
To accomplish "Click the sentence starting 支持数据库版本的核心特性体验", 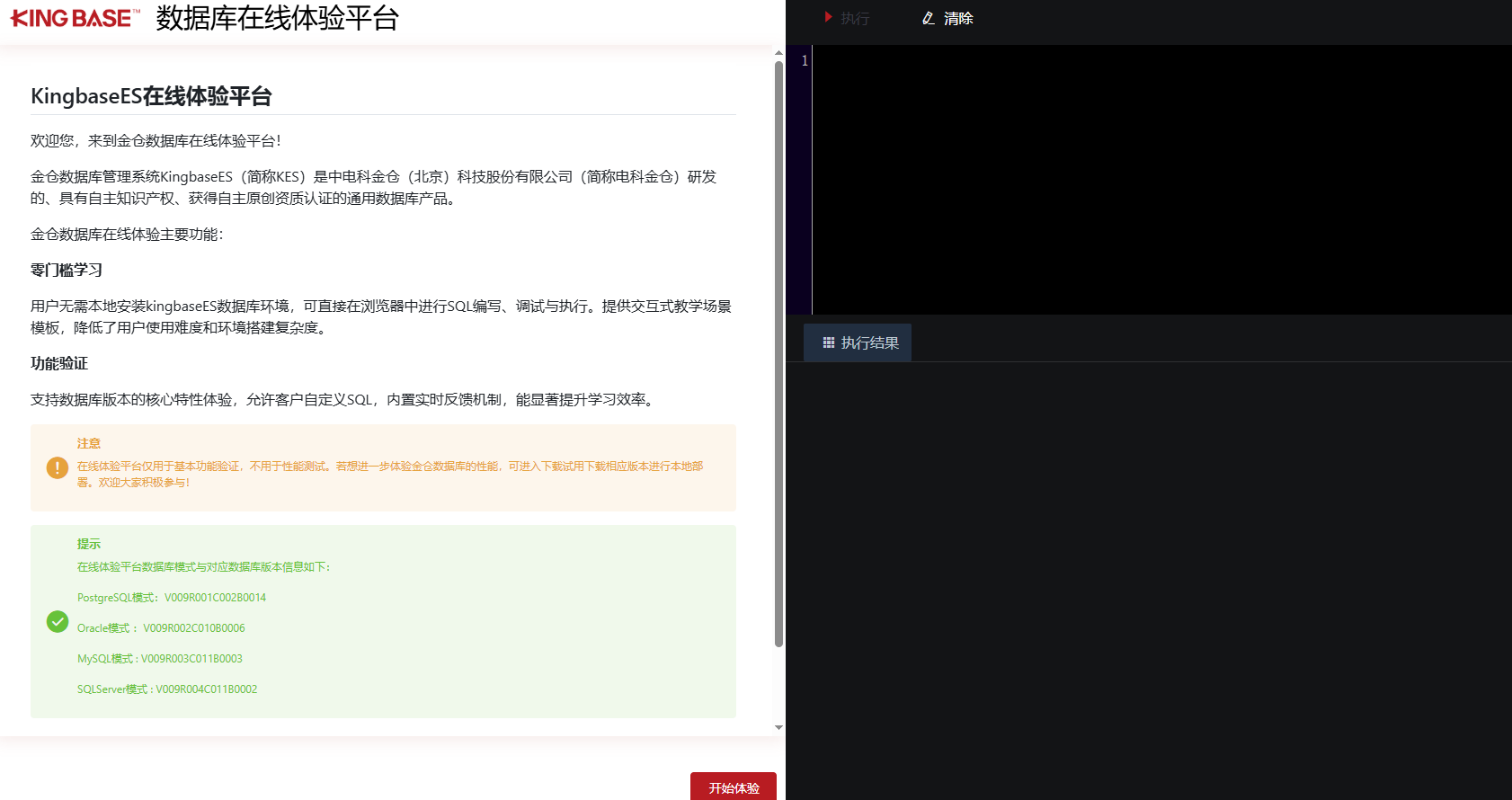I will [x=344, y=399].
